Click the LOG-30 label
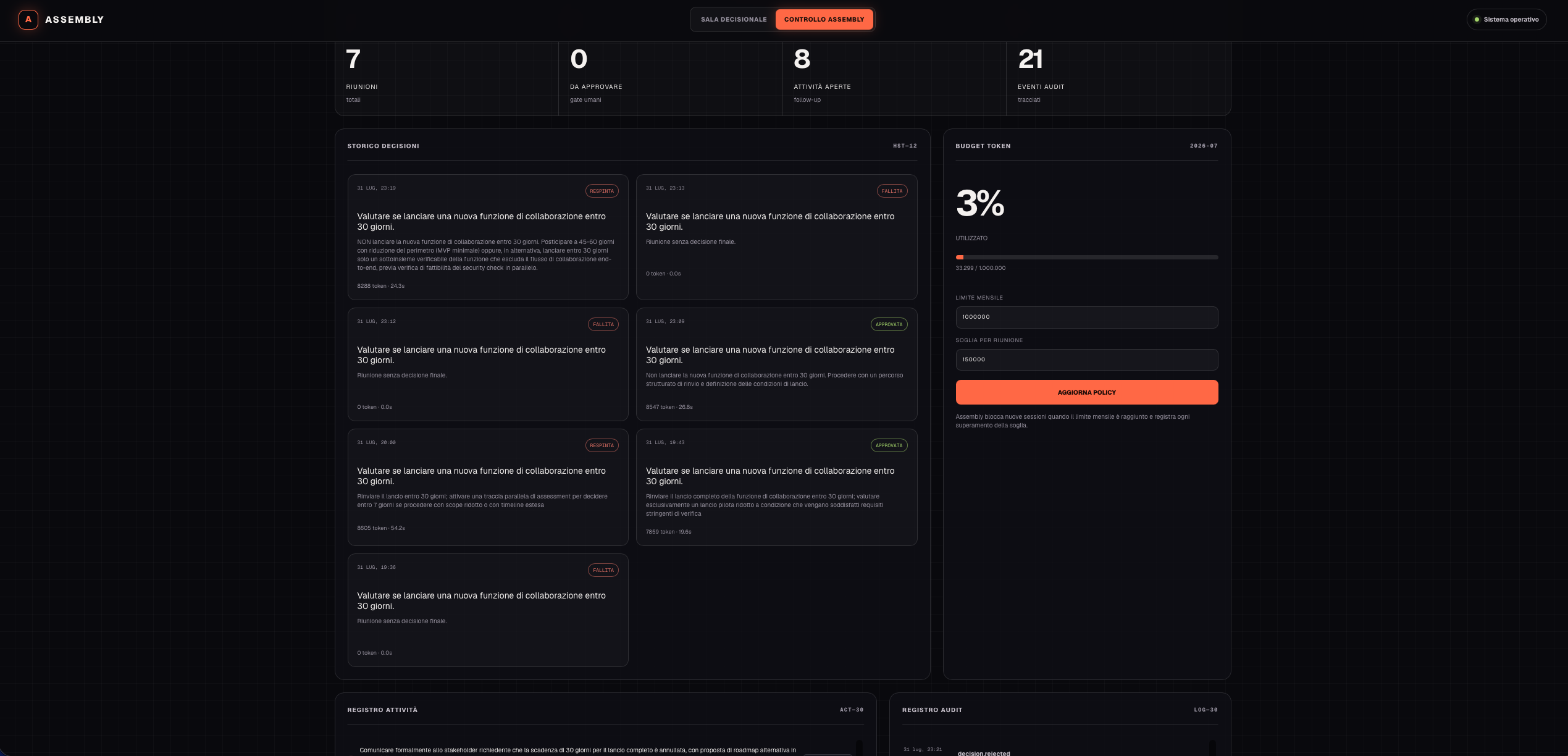 tap(1205, 710)
